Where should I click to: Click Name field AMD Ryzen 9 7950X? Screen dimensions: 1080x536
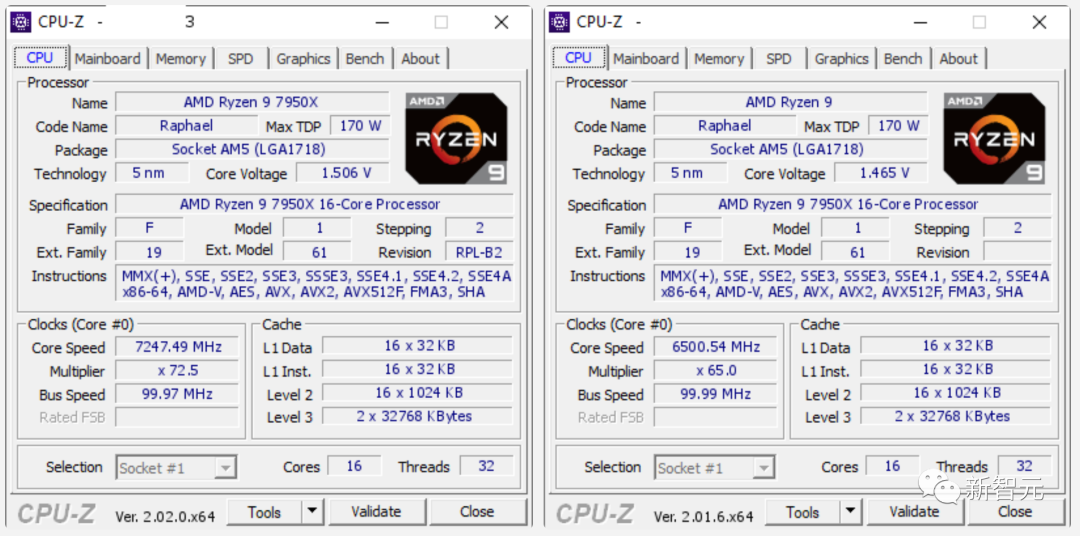pos(251,102)
